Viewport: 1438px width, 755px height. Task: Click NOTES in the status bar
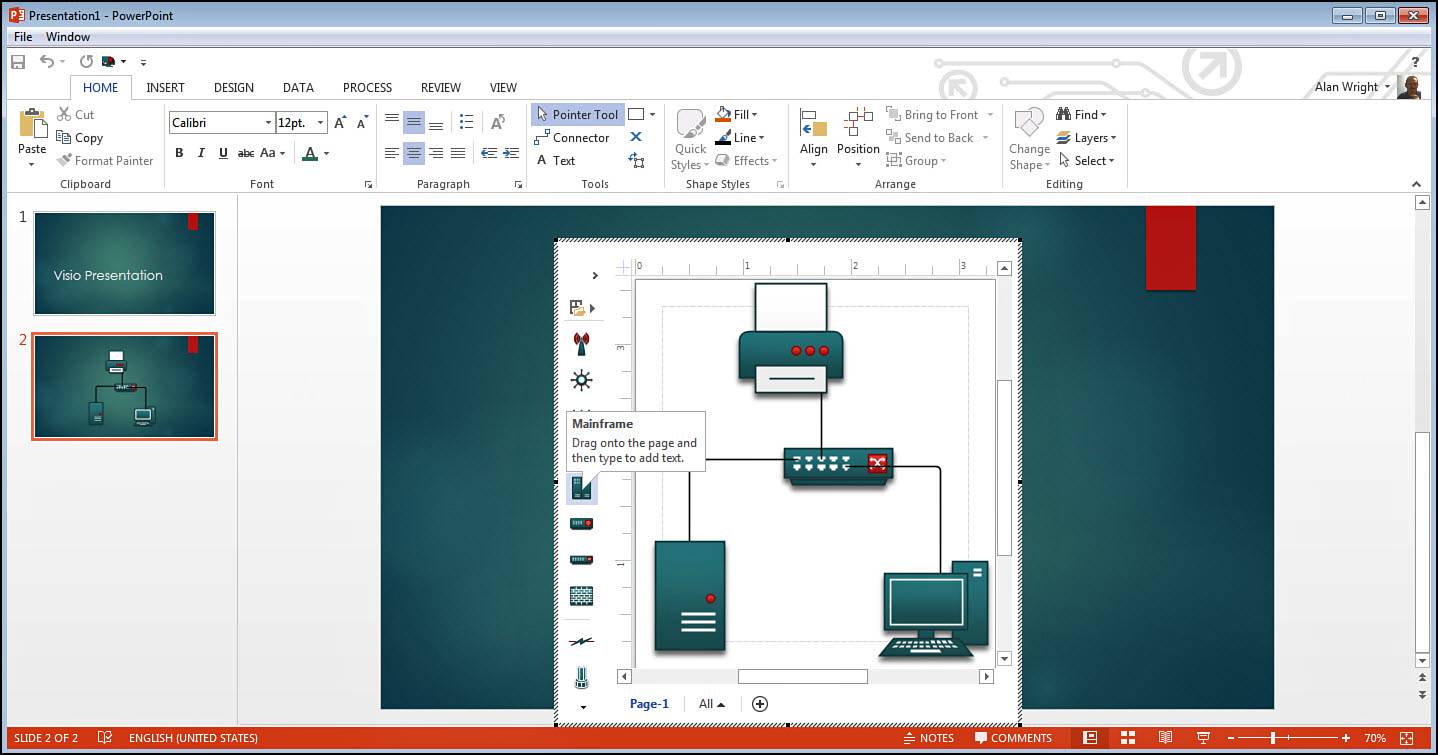pyautogui.click(x=928, y=738)
